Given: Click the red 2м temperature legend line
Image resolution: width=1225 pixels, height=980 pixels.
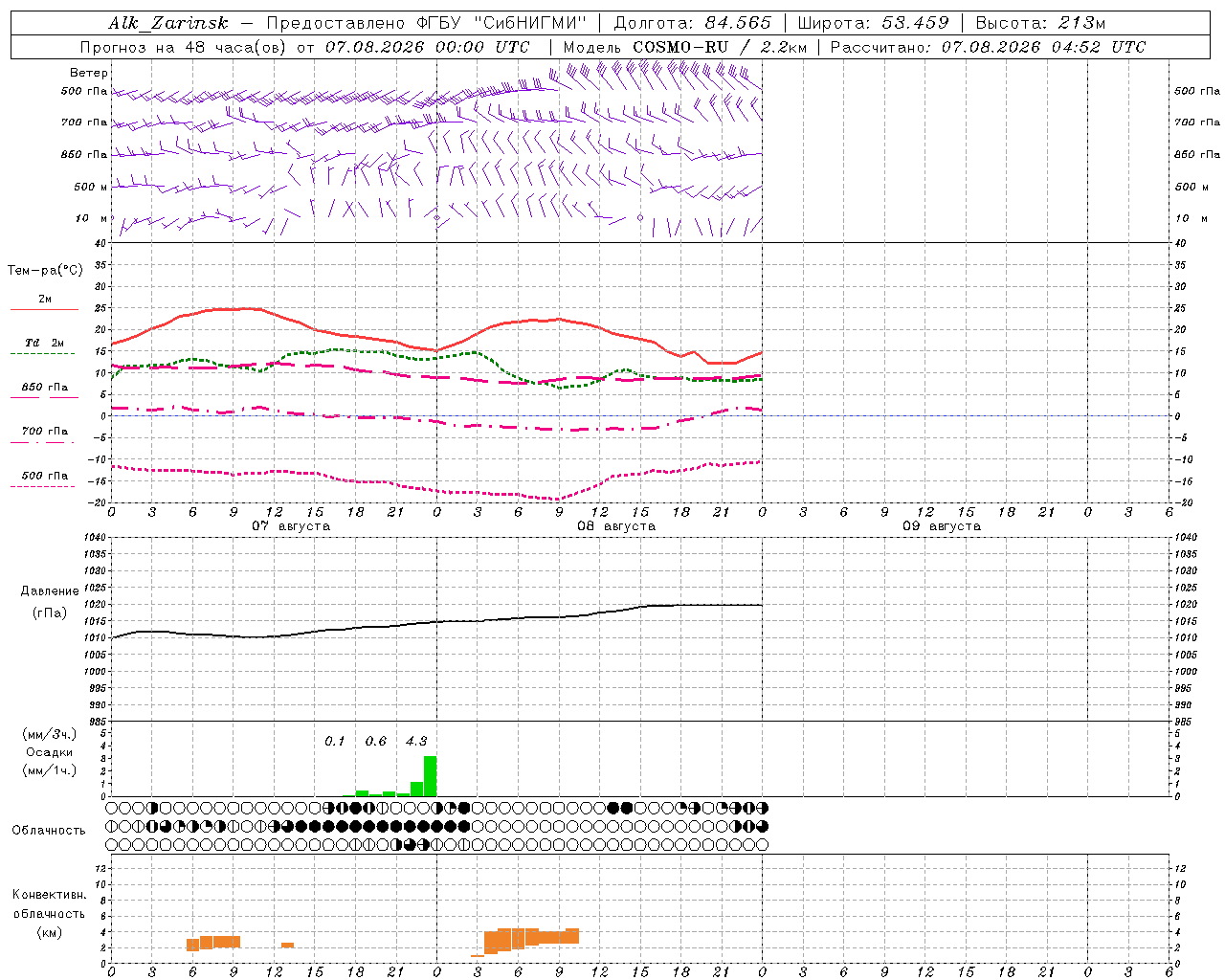Looking at the screenshot, I should pos(44,309).
